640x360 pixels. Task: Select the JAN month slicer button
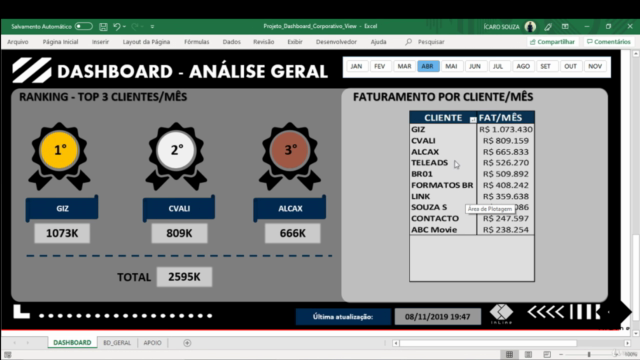point(356,66)
